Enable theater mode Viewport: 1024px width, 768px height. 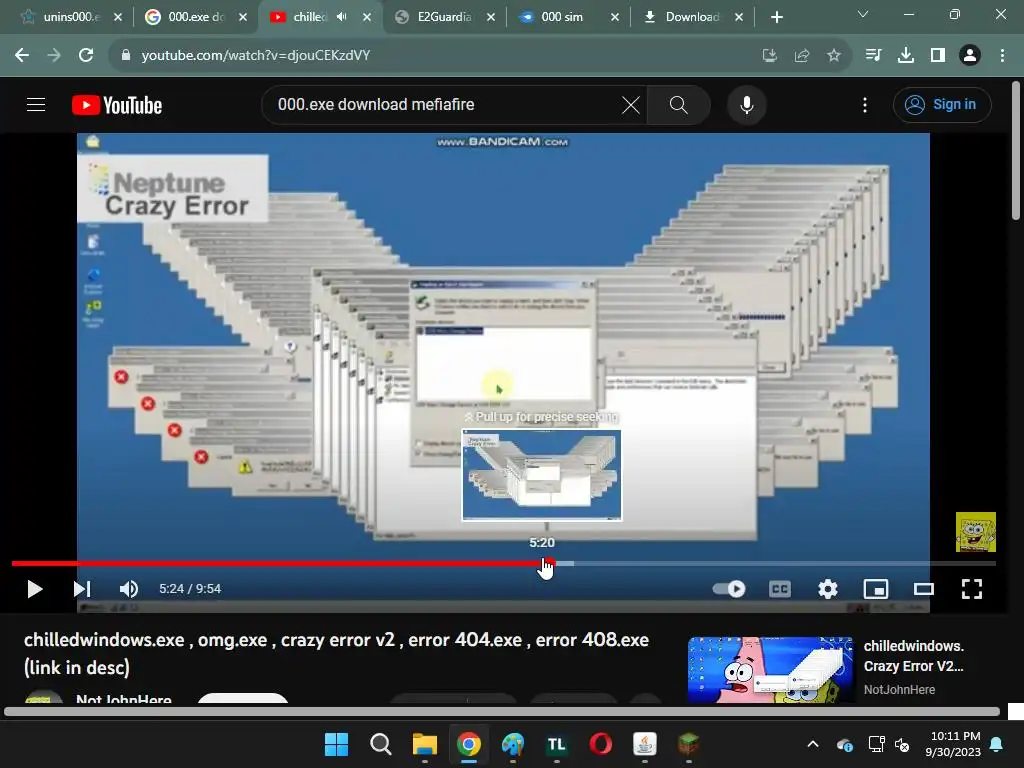tap(923, 589)
